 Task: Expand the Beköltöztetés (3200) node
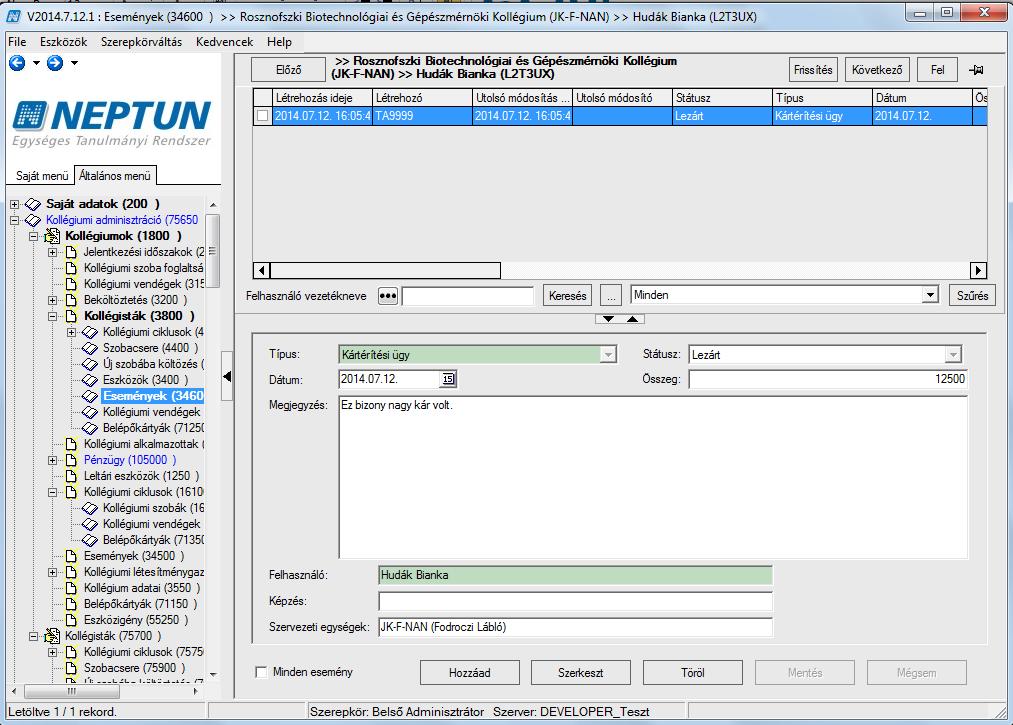[x=52, y=300]
